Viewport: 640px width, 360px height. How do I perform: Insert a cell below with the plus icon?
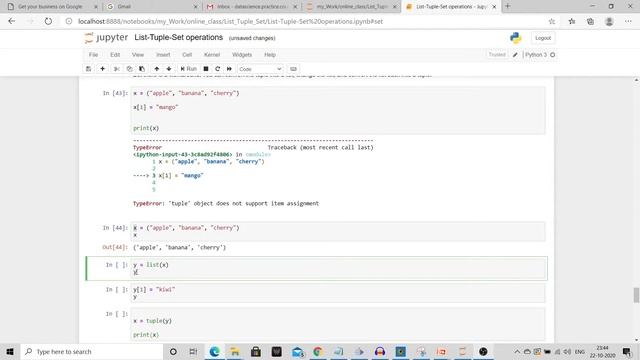[x=102, y=69]
